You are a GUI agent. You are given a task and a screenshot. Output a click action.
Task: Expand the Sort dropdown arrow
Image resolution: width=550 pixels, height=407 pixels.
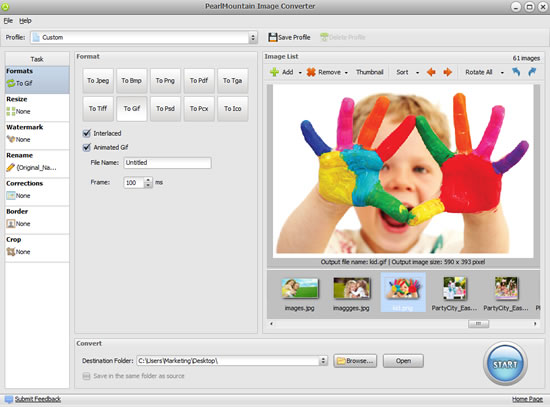tap(417, 73)
